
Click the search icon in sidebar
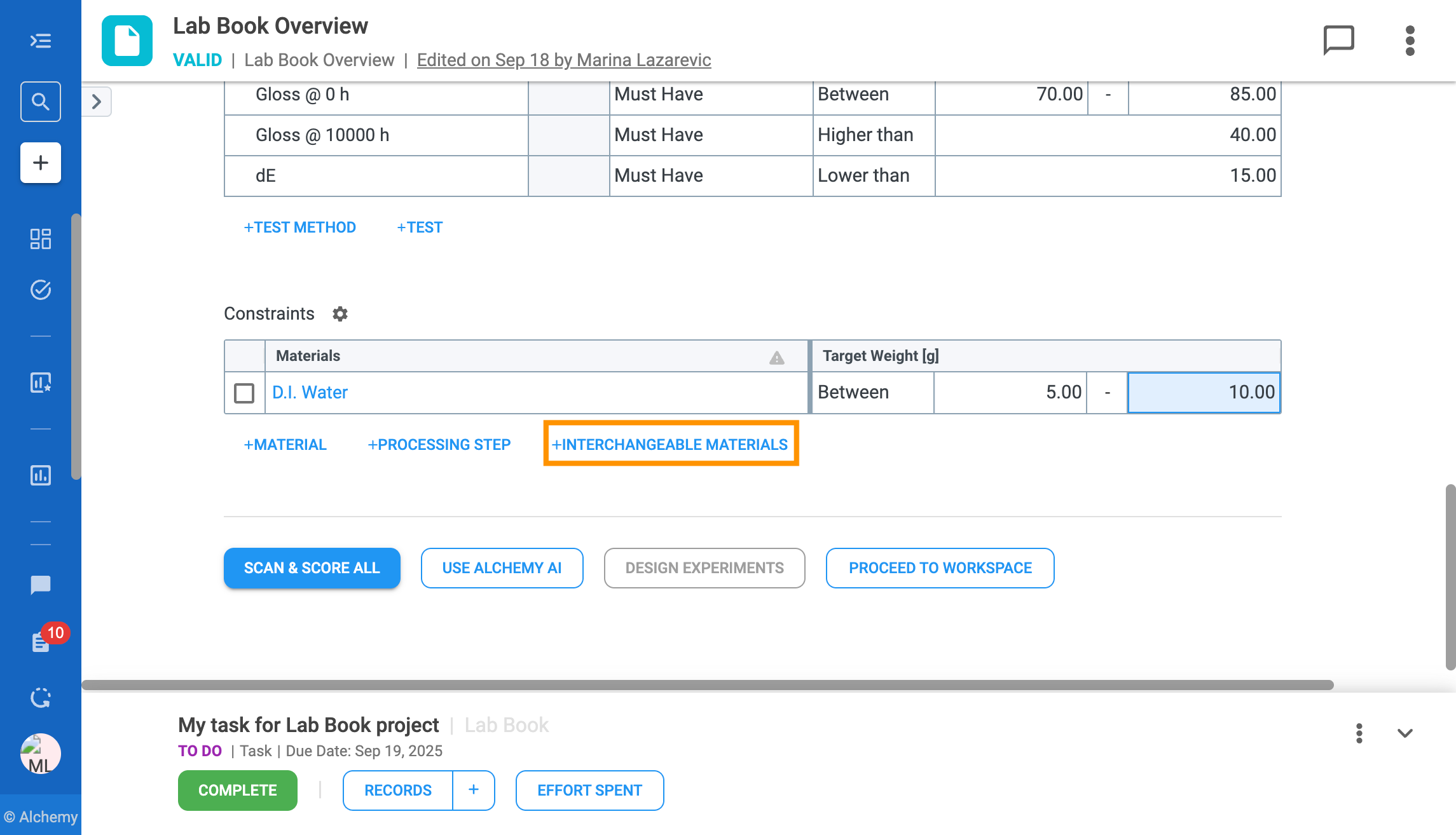click(41, 102)
